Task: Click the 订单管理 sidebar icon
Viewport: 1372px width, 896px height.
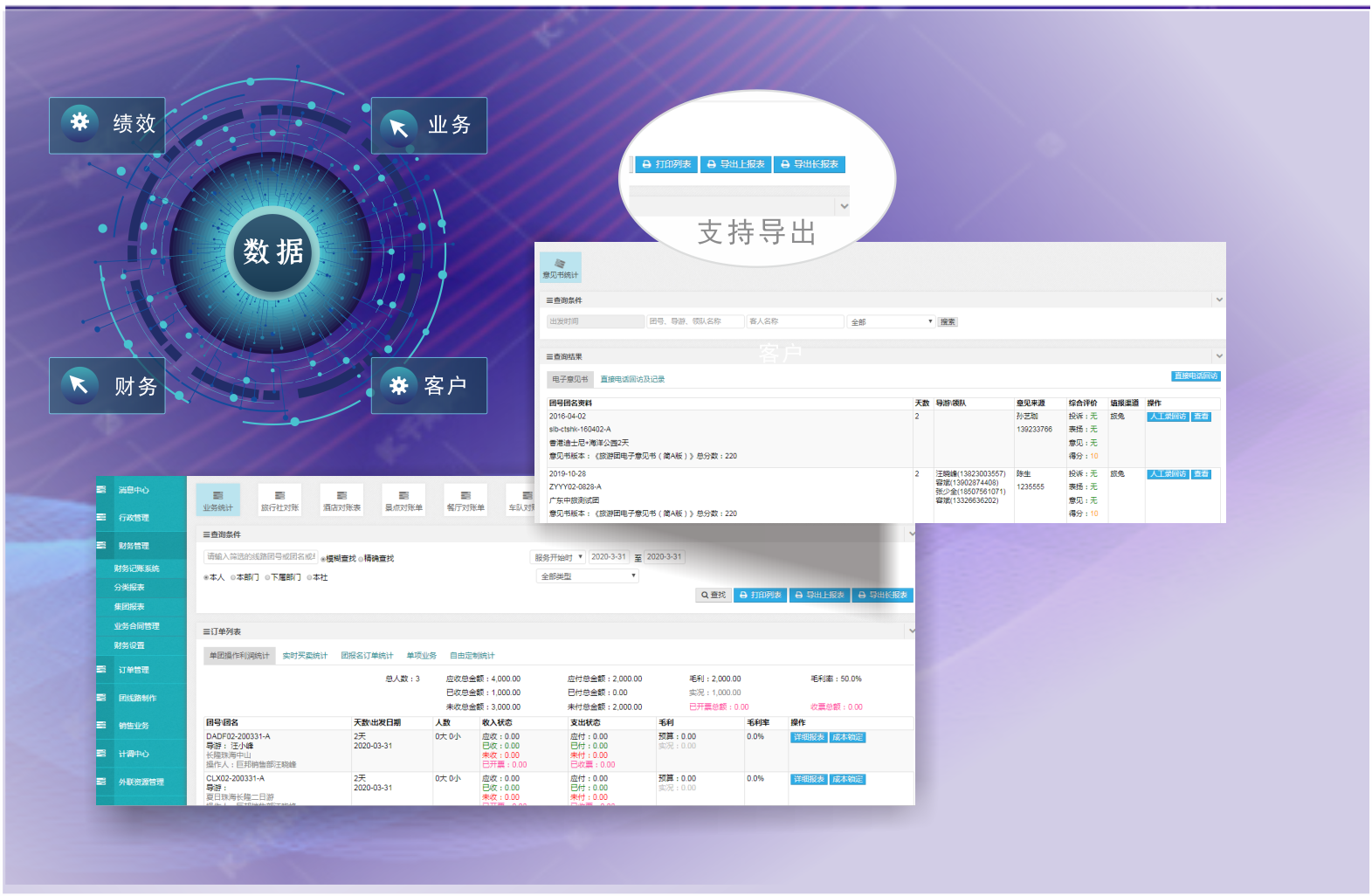Action: (101, 670)
